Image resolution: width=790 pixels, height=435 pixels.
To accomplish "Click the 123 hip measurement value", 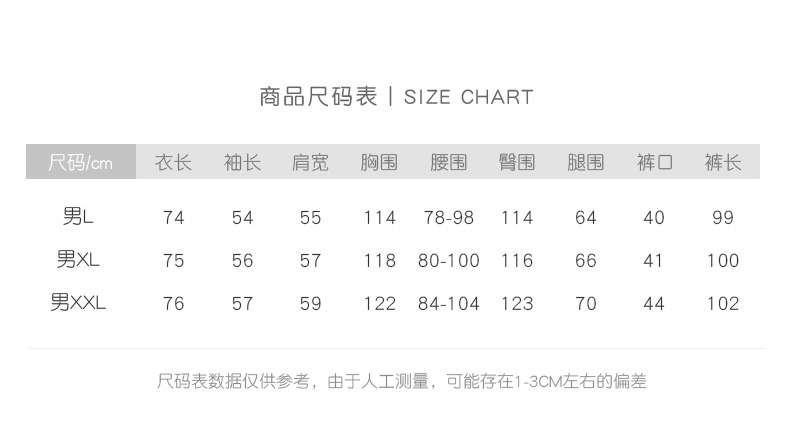I will [x=517, y=304].
